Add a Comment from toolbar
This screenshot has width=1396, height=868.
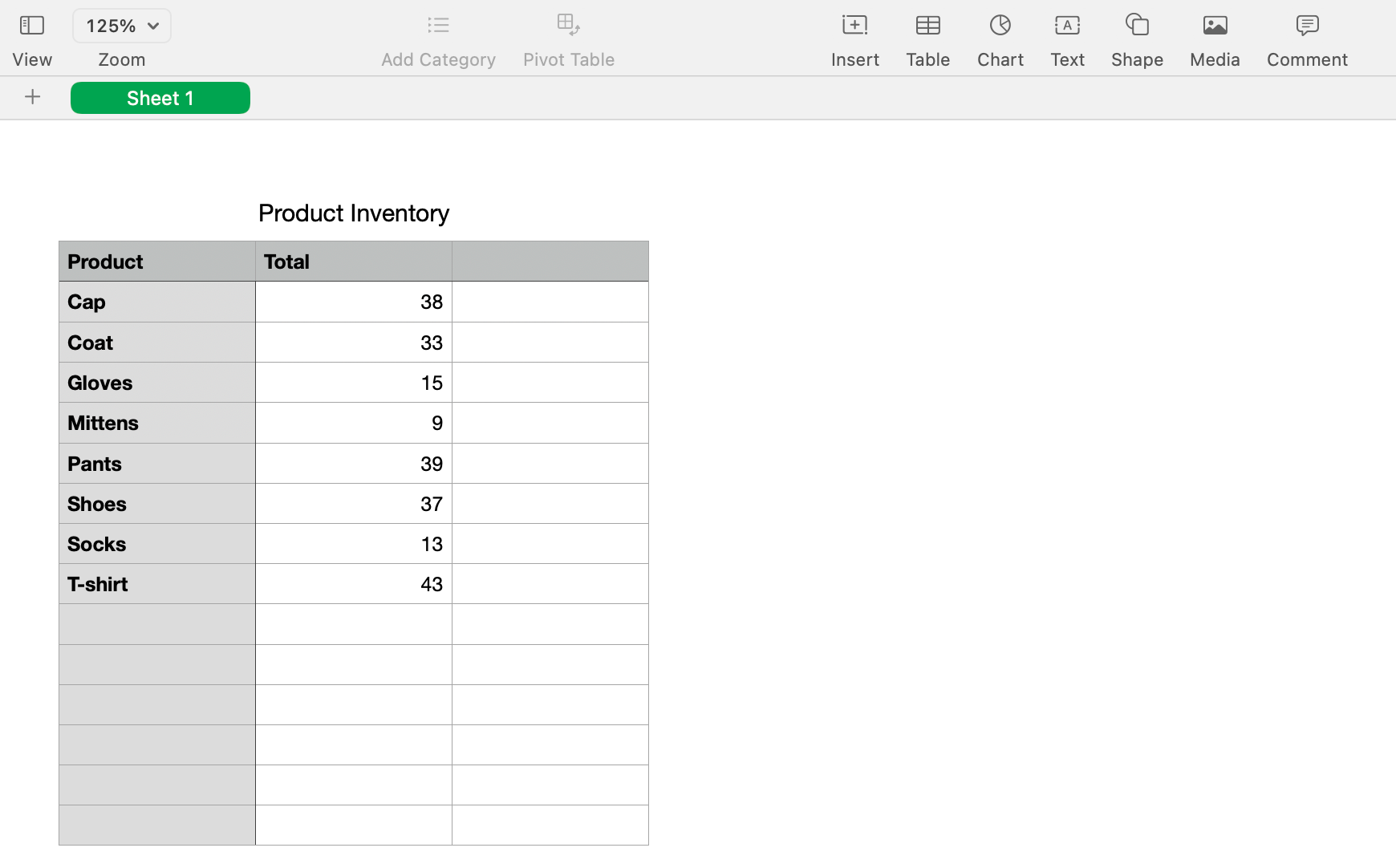[x=1306, y=26]
